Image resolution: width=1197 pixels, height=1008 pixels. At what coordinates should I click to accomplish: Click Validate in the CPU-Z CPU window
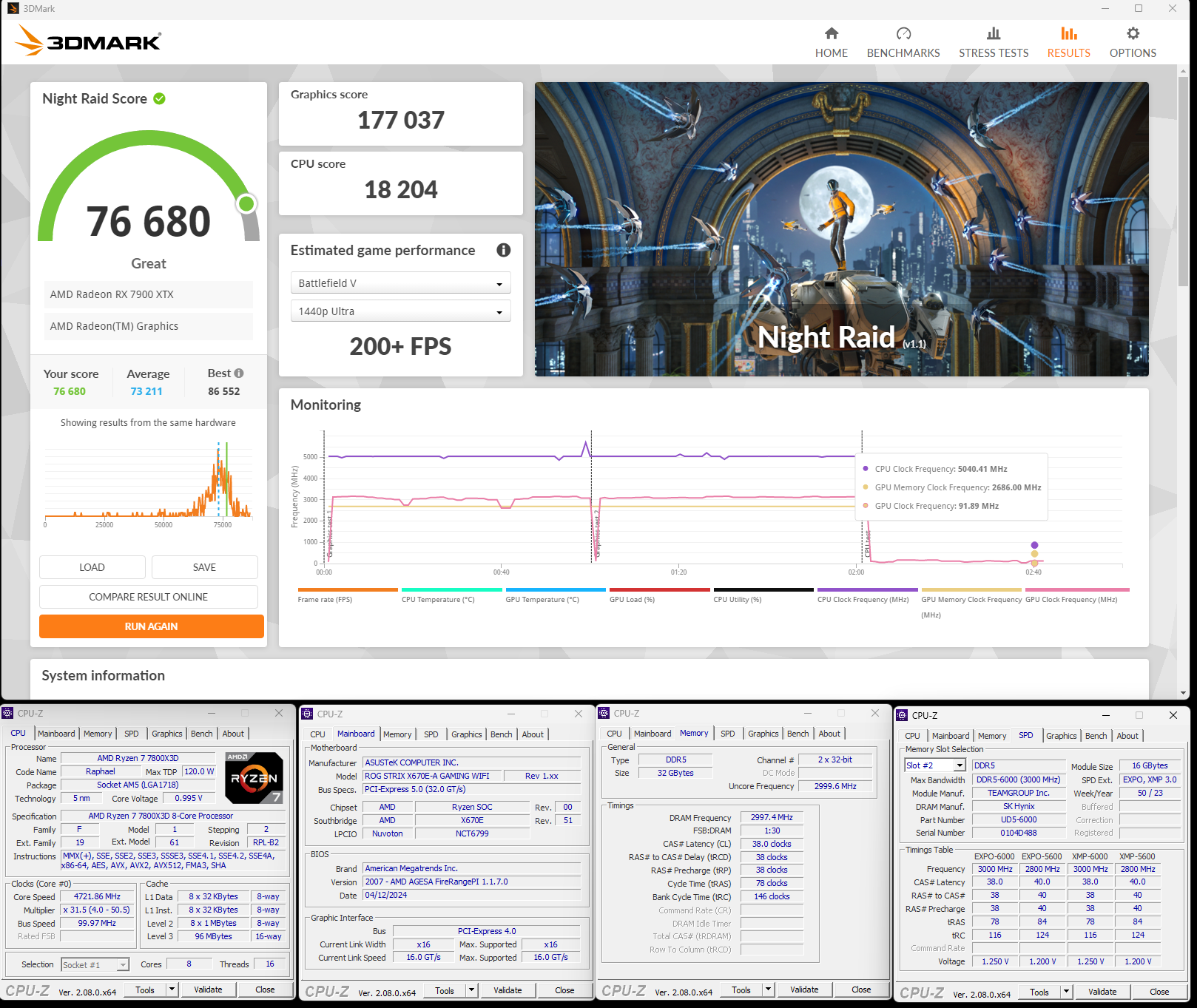pyautogui.click(x=208, y=990)
